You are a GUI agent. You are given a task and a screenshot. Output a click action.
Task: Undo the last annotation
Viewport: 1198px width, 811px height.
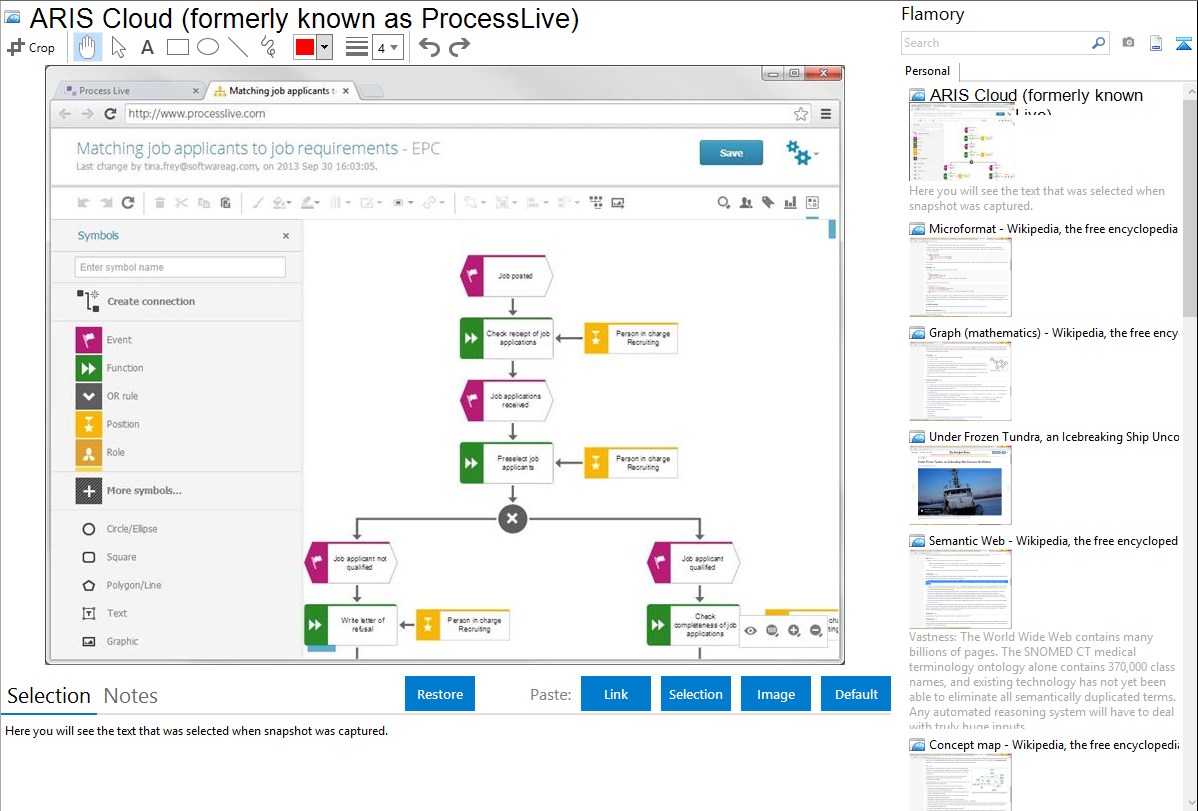click(429, 47)
